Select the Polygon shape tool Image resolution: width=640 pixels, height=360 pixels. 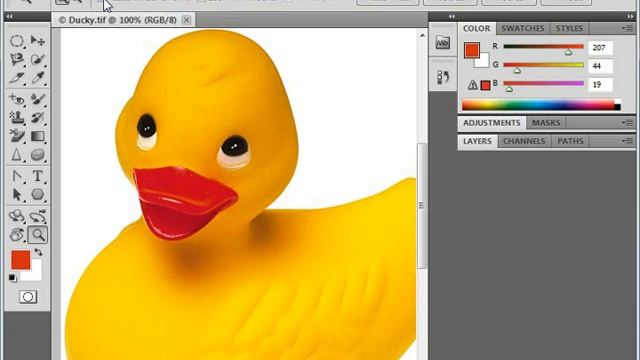point(38,195)
